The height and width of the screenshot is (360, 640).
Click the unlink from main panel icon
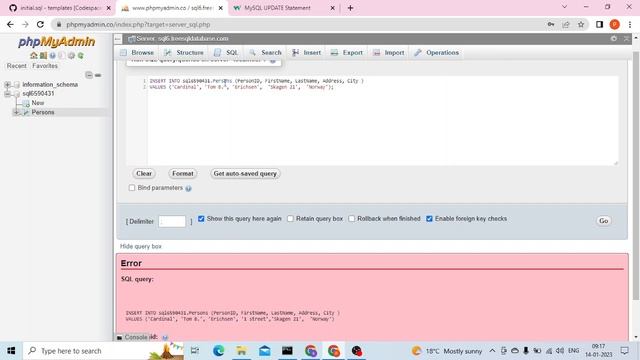[x=98, y=75]
